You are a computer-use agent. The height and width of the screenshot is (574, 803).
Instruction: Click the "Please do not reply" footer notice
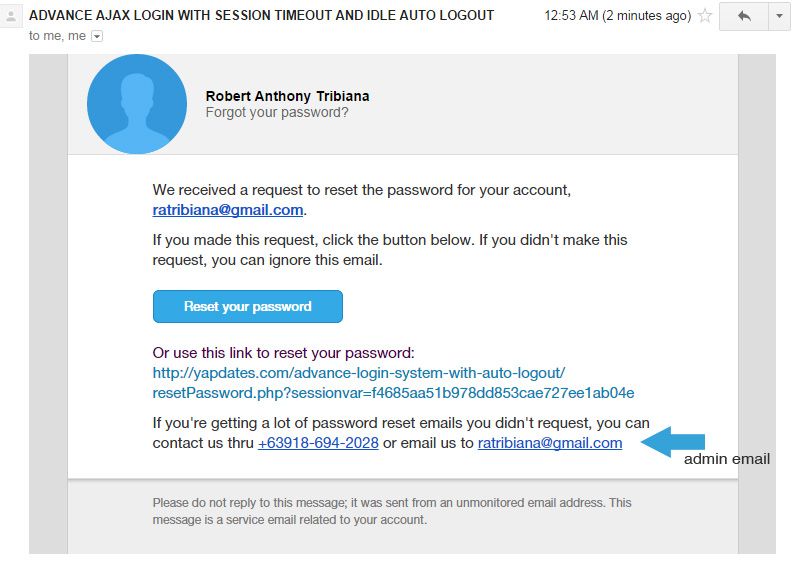[x=391, y=511]
